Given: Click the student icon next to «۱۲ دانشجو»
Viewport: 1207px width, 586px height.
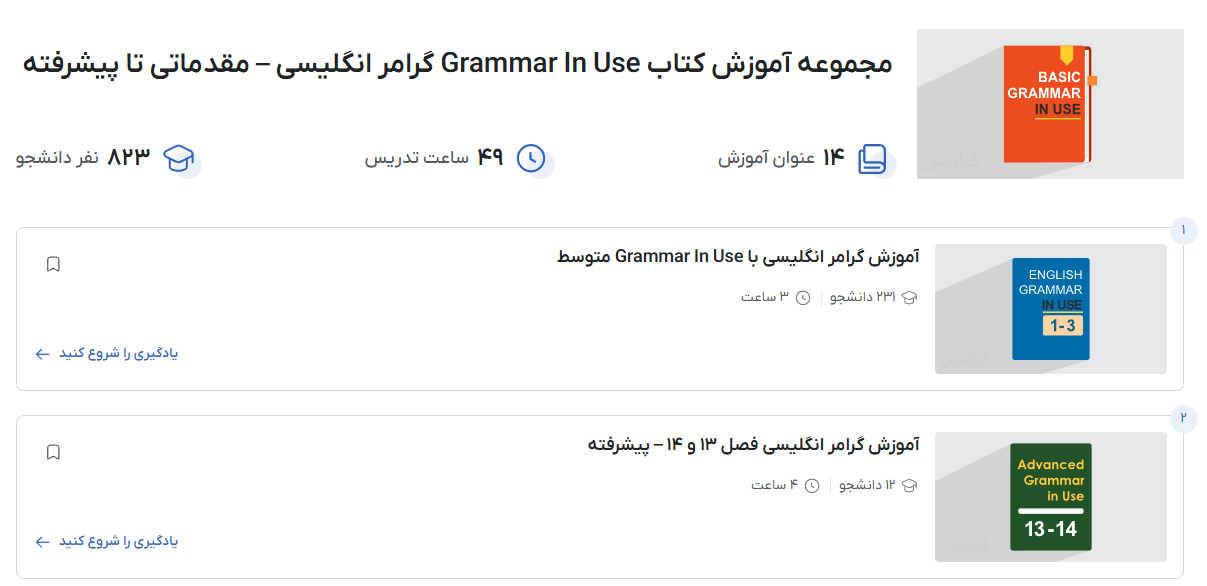Looking at the screenshot, I should (x=907, y=485).
